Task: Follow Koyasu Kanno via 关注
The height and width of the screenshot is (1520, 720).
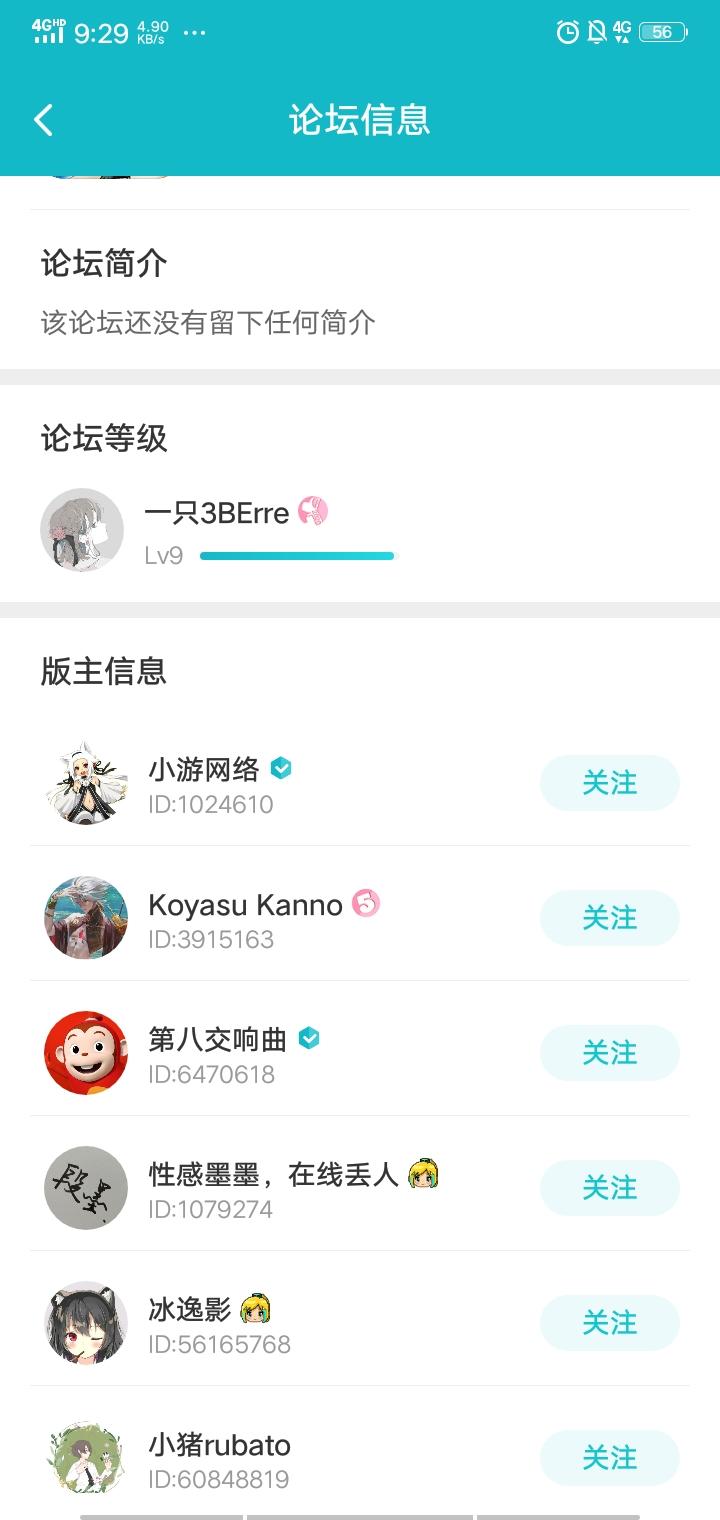Action: pos(609,918)
